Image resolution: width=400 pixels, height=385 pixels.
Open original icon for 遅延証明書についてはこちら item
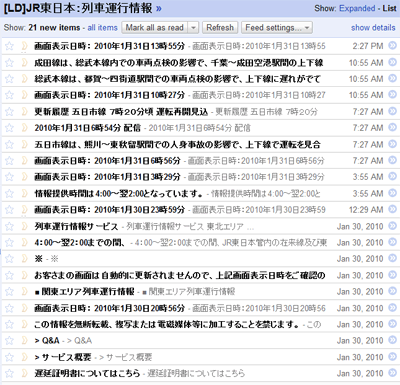[x=393, y=373]
